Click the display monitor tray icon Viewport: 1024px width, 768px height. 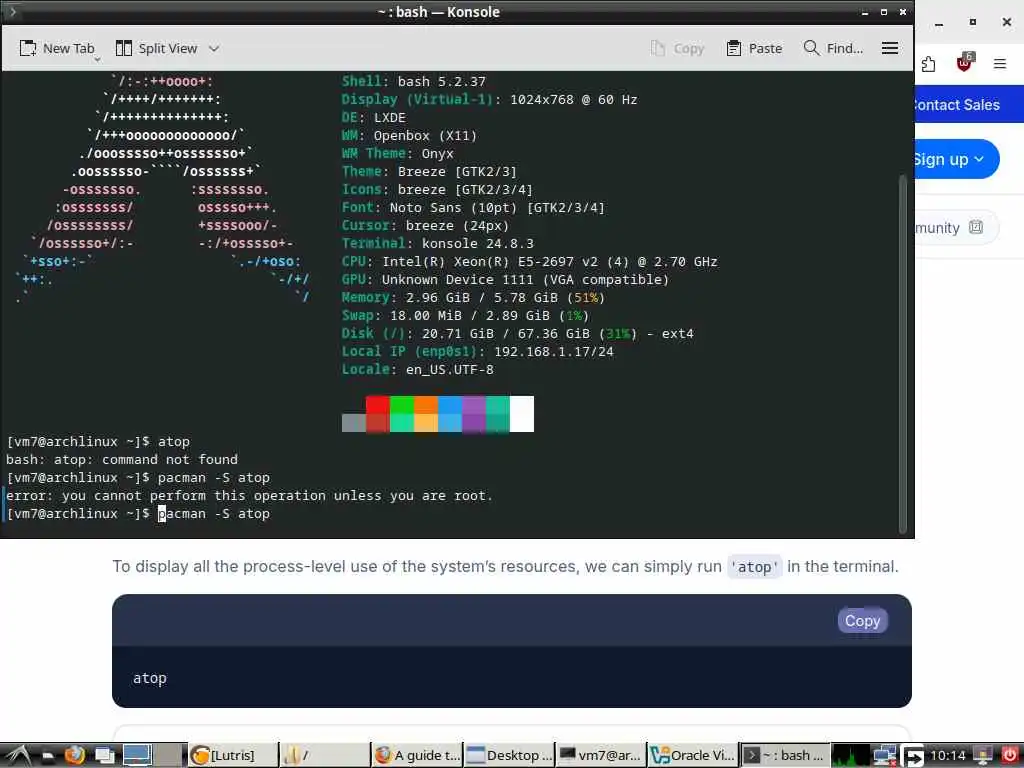point(982,756)
